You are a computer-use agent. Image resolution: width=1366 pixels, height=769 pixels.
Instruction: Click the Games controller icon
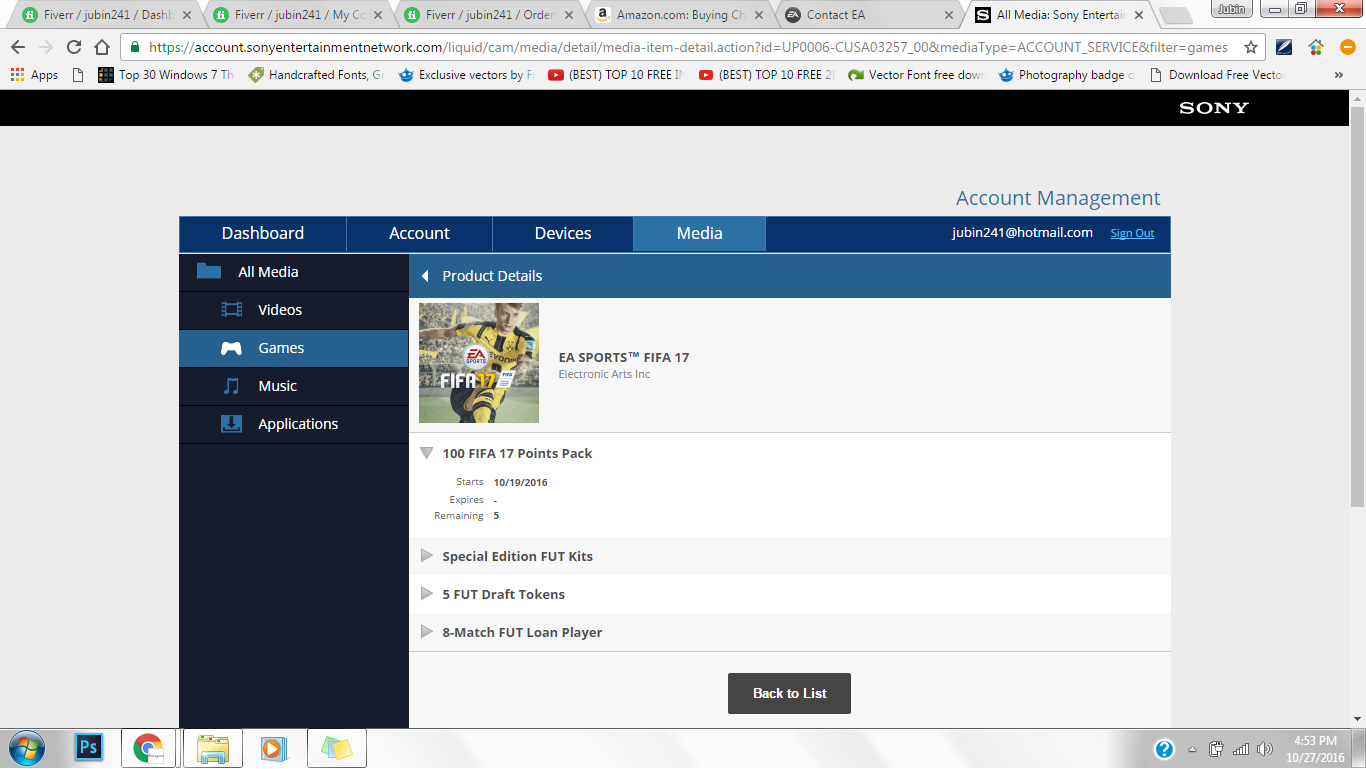pos(231,348)
